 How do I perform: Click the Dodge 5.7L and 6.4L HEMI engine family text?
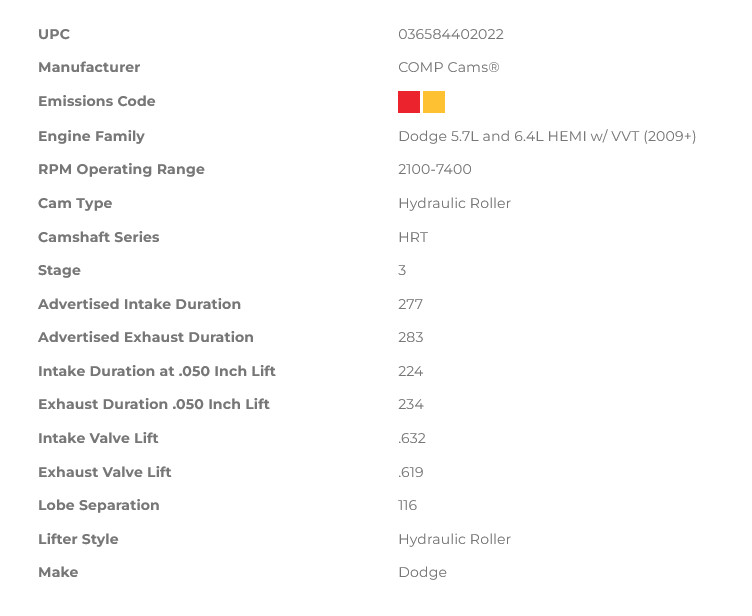547,136
